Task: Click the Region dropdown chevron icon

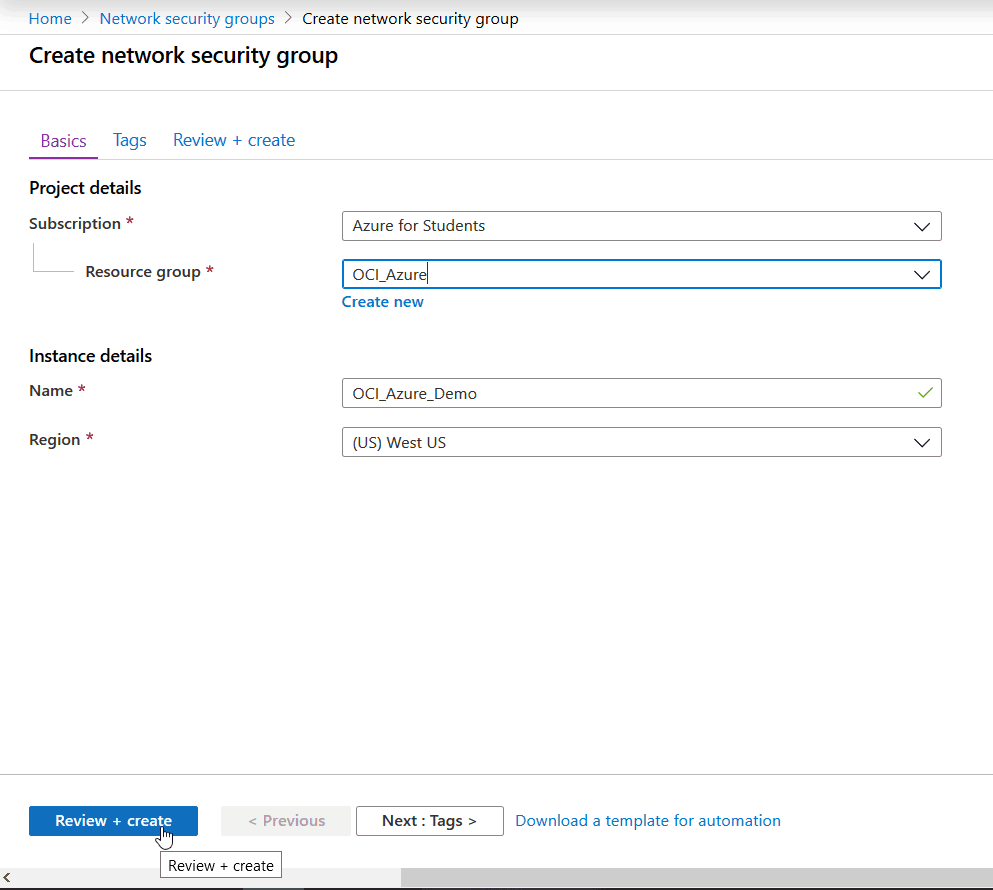Action: (921, 442)
